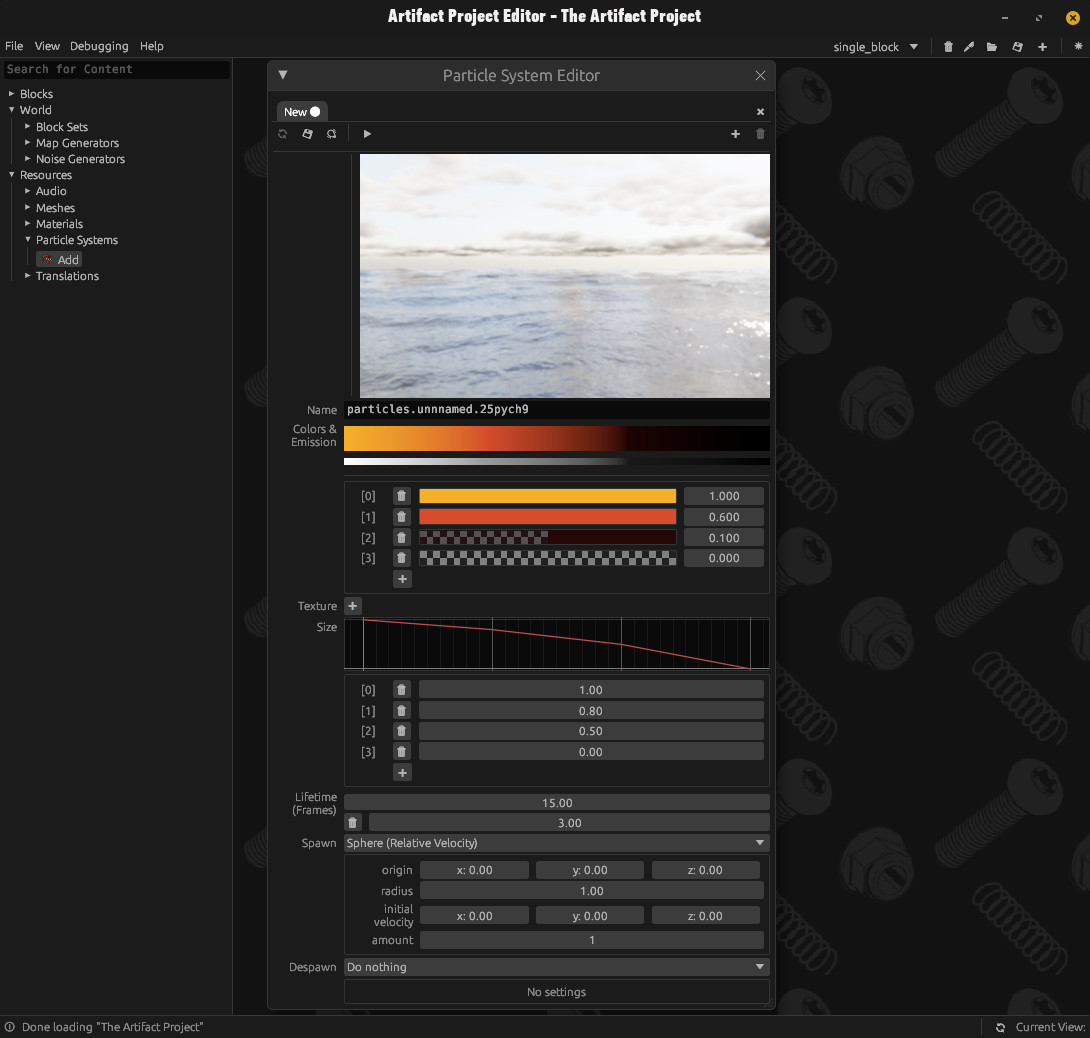Open the single_block dropdown
This screenshot has width=1090, height=1038.
(x=875, y=47)
